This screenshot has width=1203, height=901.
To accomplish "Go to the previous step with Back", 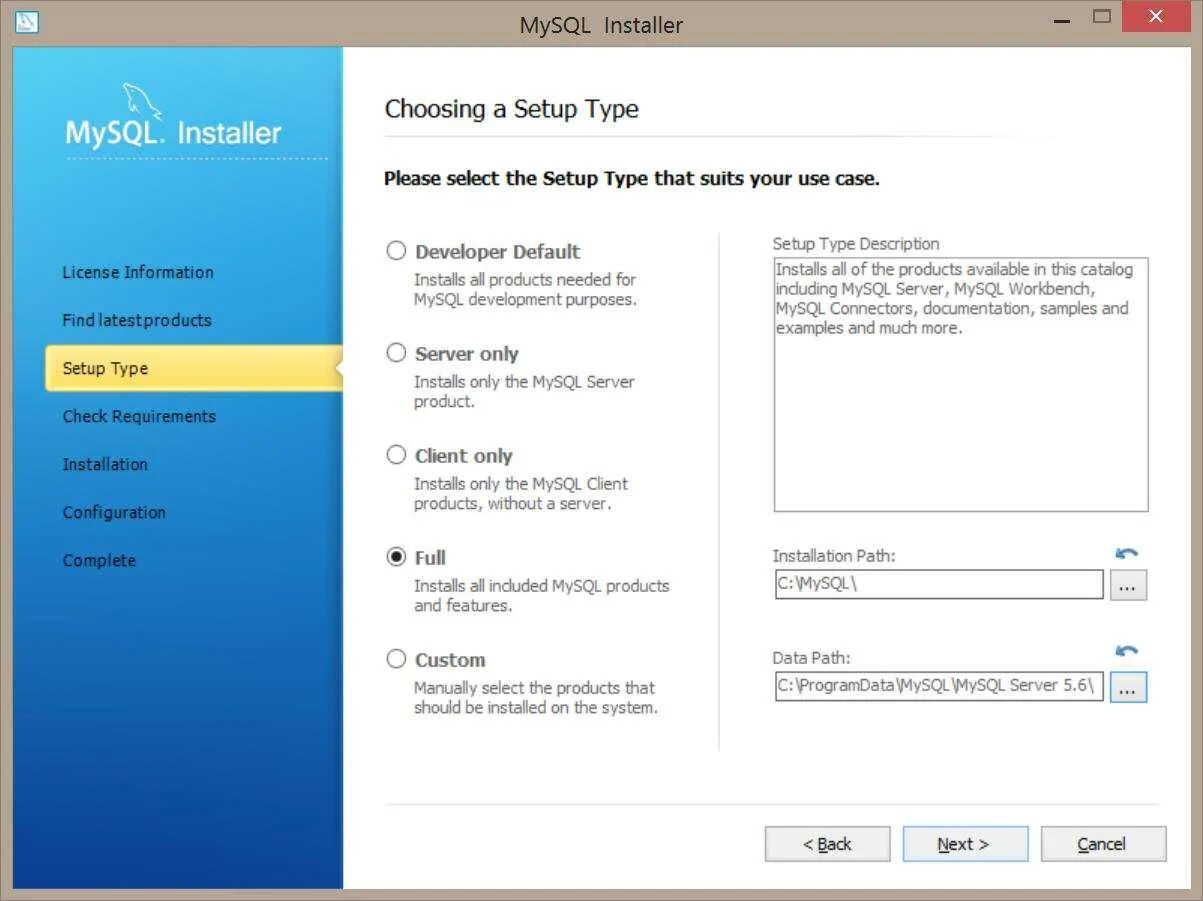I will [x=827, y=844].
